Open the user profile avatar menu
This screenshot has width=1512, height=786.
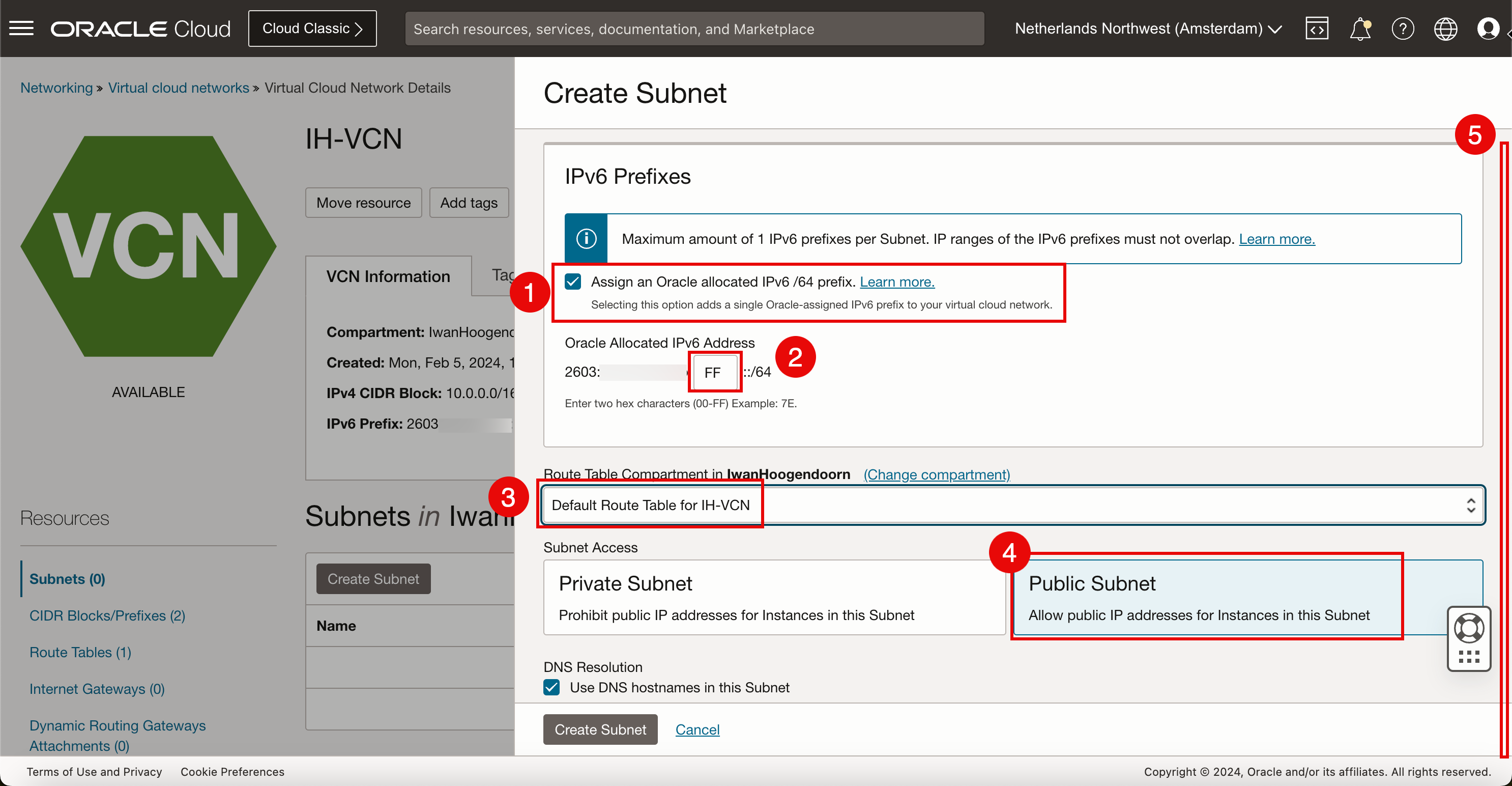(x=1488, y=28)
